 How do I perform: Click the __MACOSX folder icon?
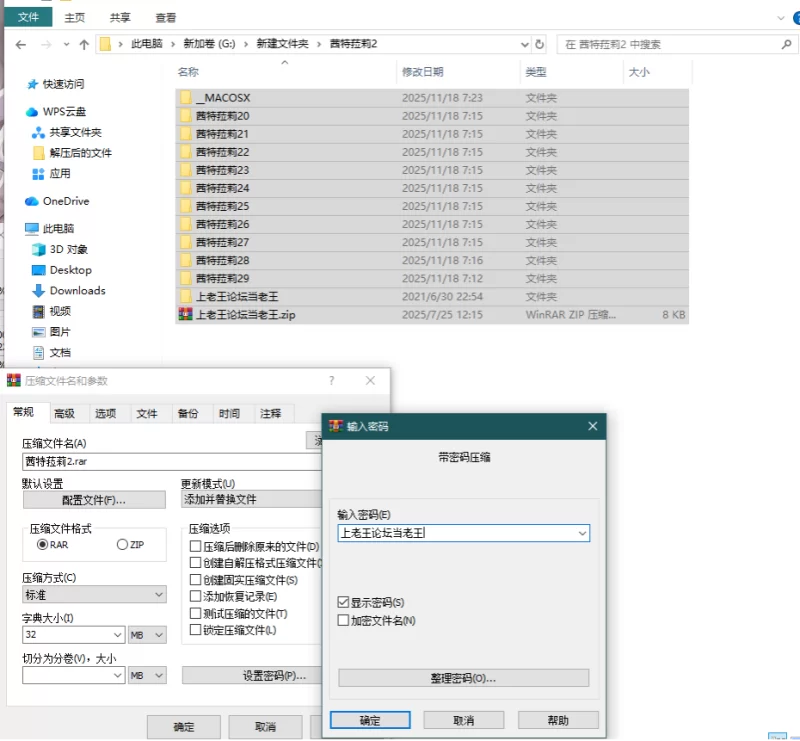pyautogui.click(x=185, y=98)
